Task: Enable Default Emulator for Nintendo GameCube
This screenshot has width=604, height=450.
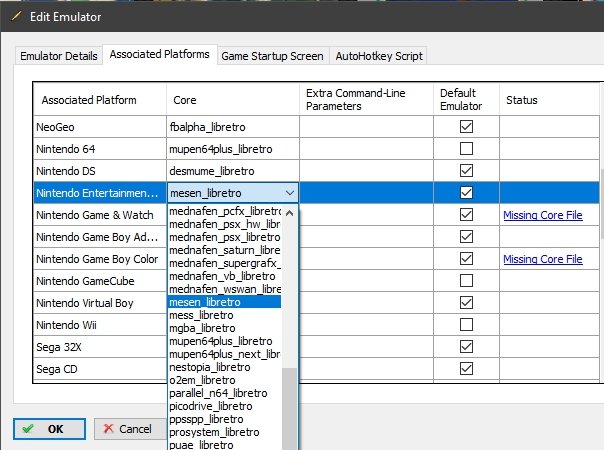Action: point(466,280)
